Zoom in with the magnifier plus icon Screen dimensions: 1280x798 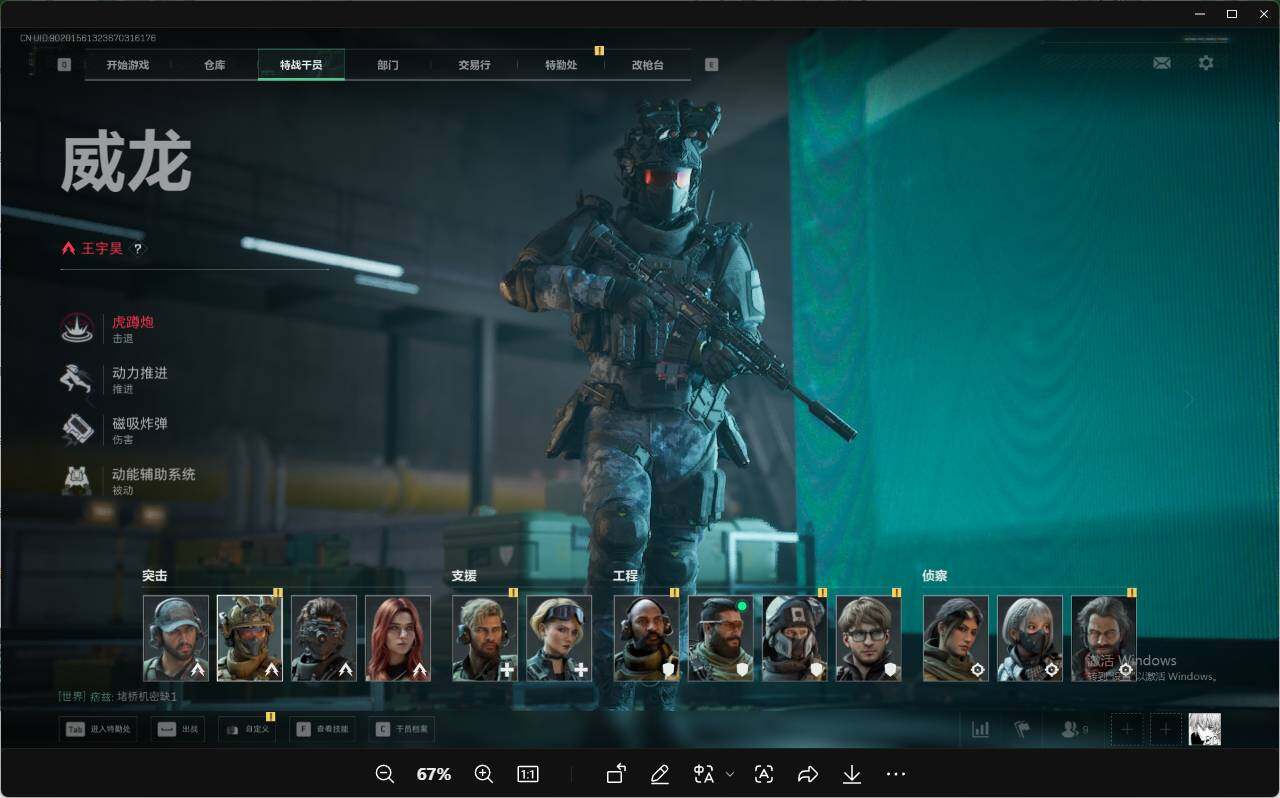tap(484, 774)
